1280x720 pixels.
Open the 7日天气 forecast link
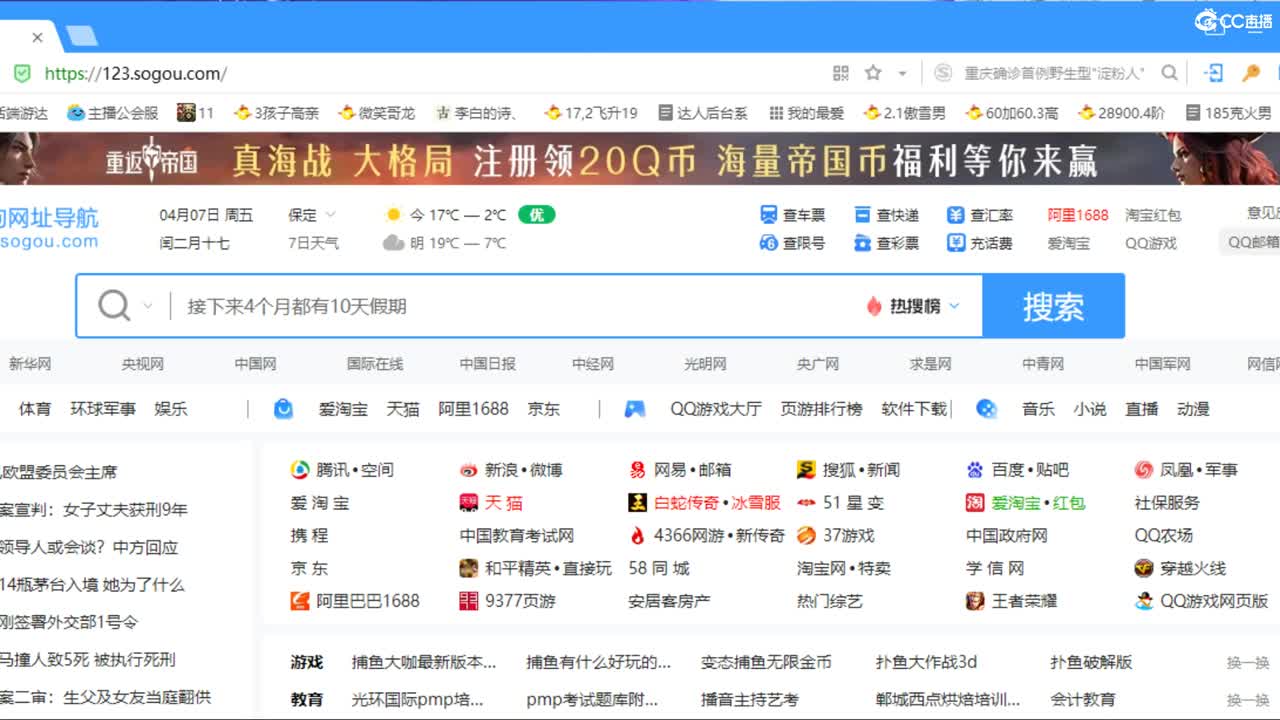click(313, 243)
